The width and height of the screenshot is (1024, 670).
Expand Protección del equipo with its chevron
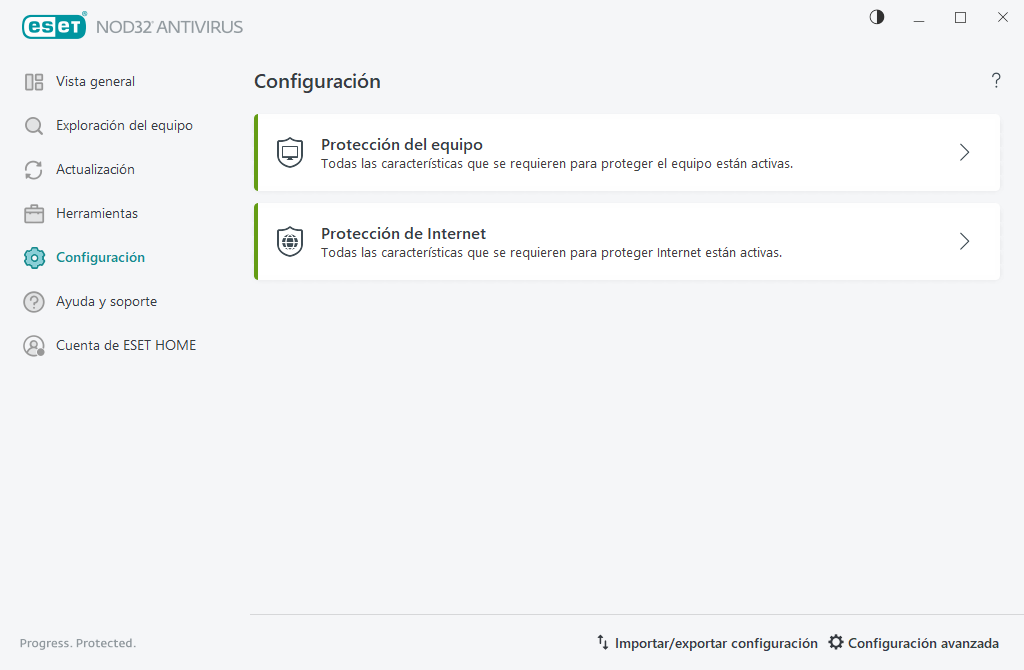964,152
